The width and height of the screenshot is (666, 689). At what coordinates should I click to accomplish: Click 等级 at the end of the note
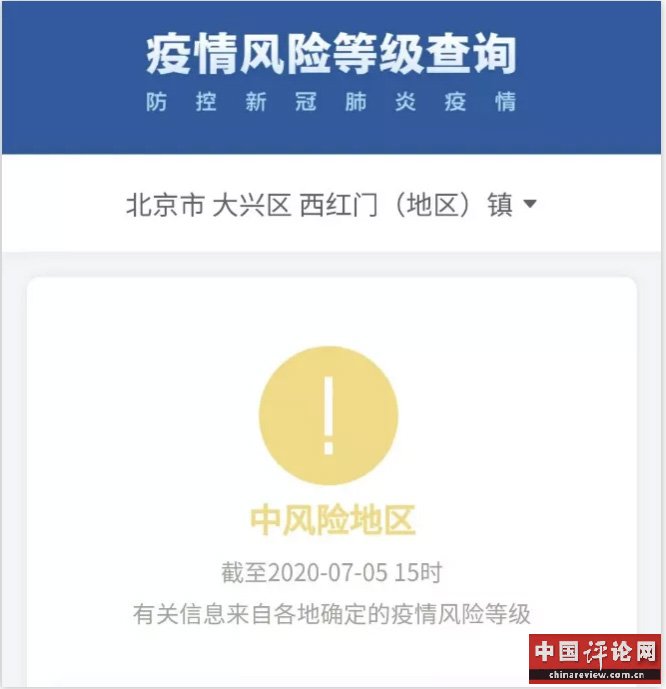507,614
